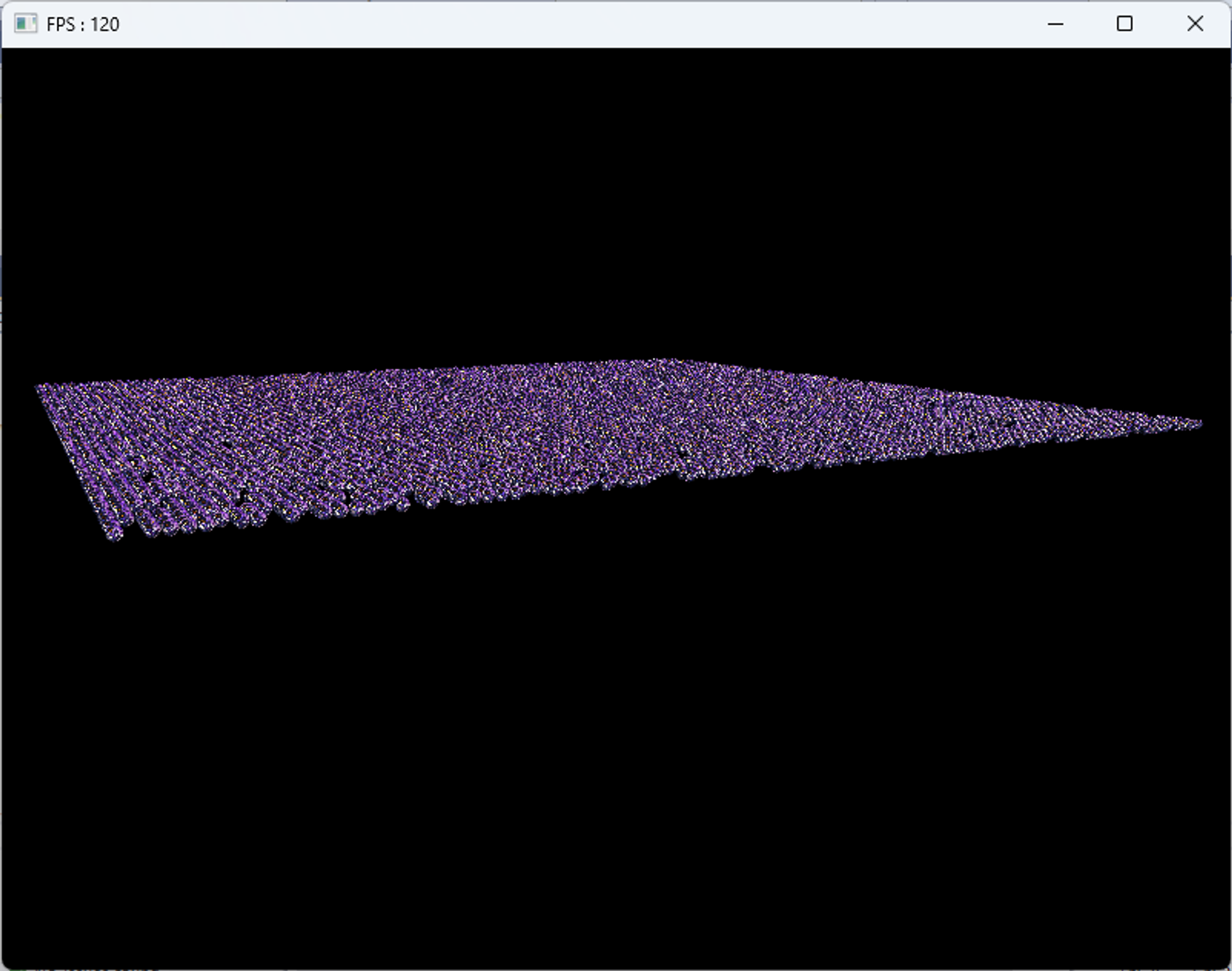Minimize the FPS render window
The width and height of the screenshot is (1232, 971).
click(x=1055, y=24)
